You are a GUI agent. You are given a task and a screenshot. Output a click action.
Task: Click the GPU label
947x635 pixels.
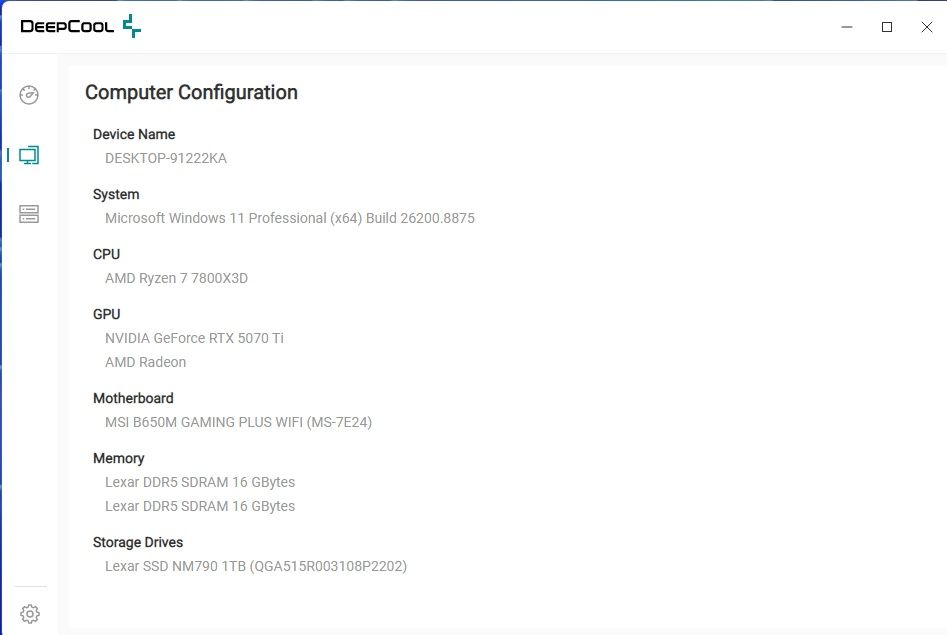tap(106, 314)
